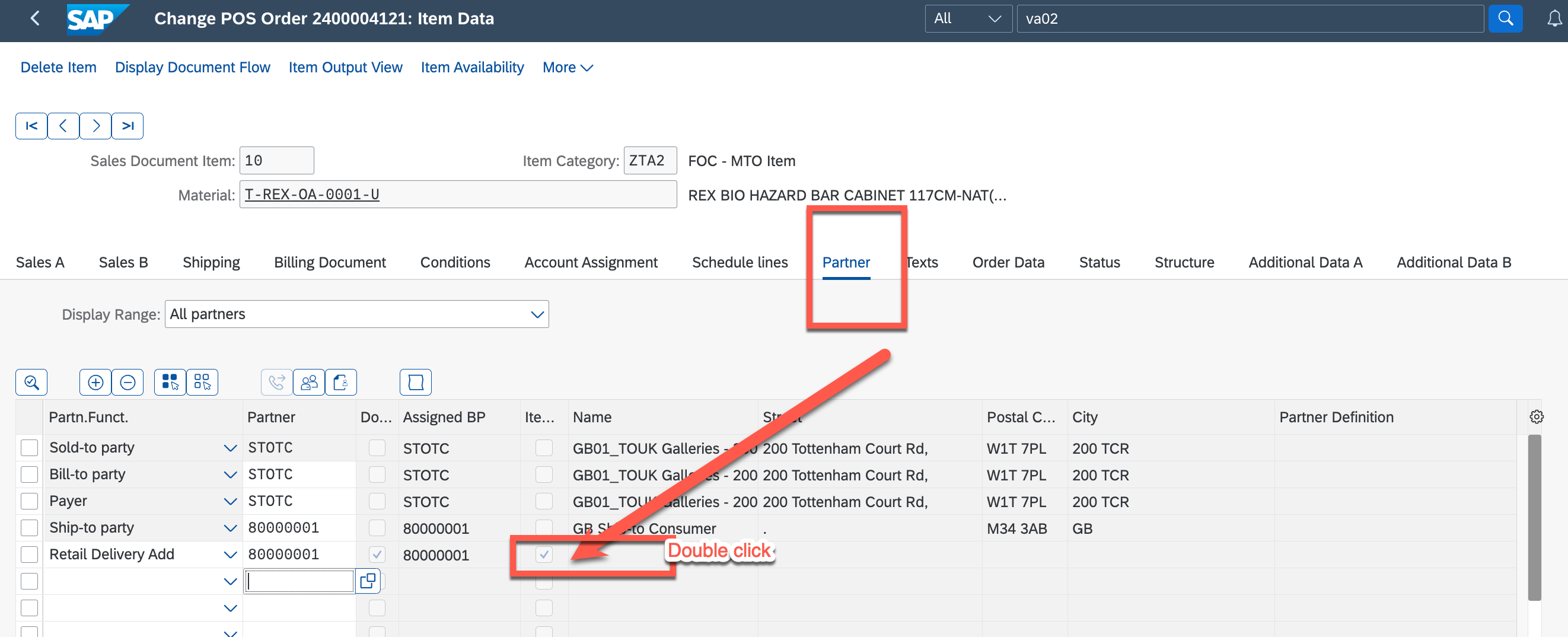The image size is (1568, 637).
Task: Select the Sold-to party row checkbox
Action: click(x=29, y=448)
